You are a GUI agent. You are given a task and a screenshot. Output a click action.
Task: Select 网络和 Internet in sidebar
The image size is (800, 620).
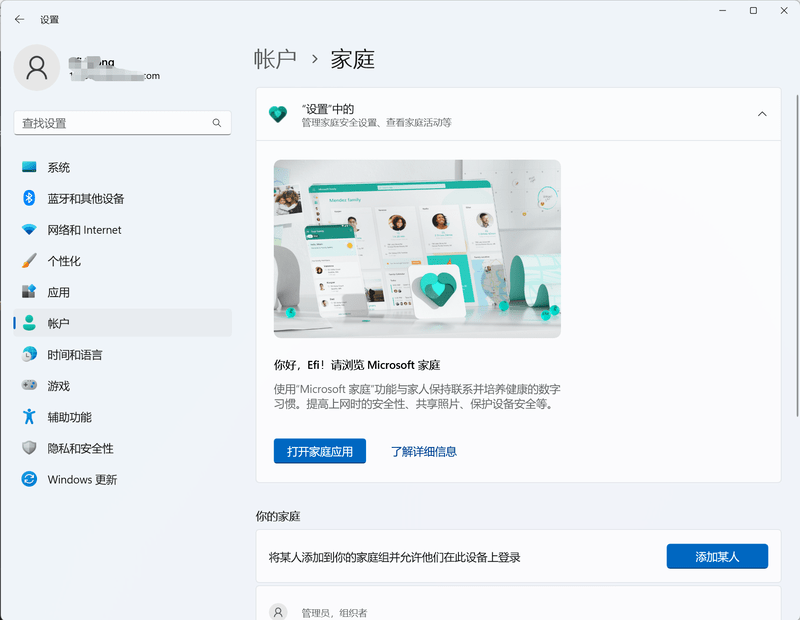[x=122, y=230]
